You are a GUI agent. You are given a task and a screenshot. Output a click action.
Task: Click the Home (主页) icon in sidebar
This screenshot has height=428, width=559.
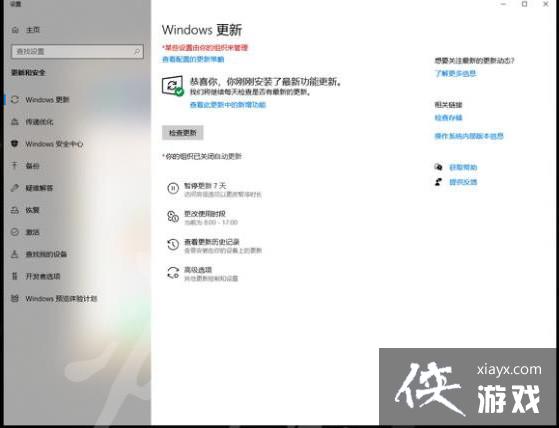15,30
